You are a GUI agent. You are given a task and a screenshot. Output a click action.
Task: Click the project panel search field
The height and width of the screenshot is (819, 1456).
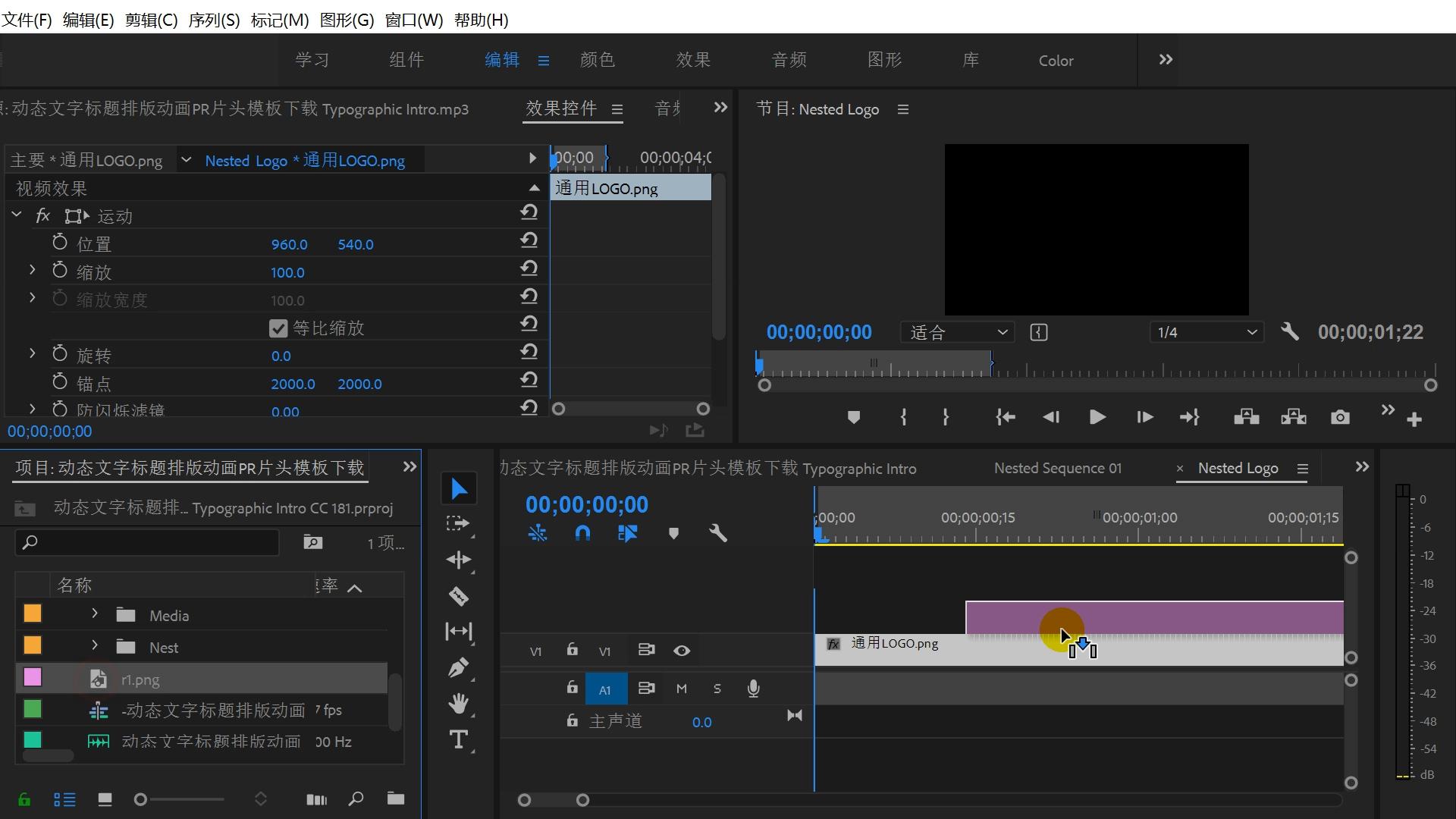click(148, 542)
